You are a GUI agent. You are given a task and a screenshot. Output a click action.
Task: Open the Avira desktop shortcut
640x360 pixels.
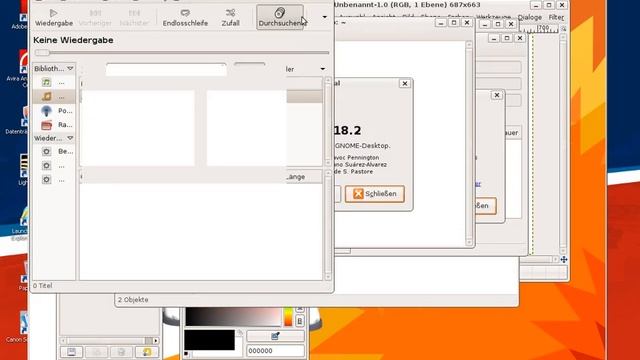click(x=19, y=69)
